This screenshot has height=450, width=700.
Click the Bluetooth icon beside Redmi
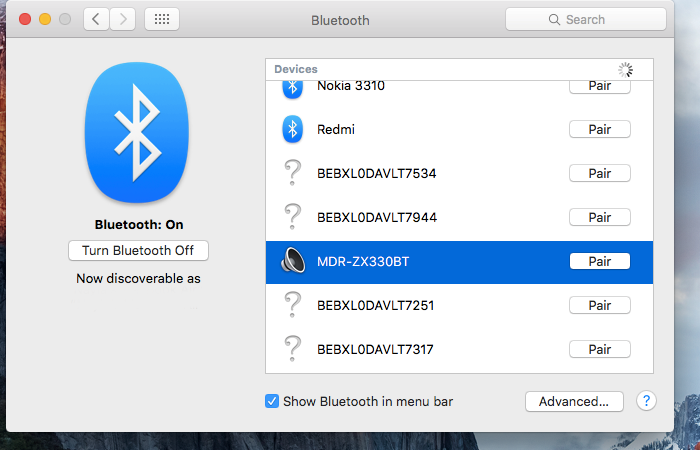pyautogui.click(x=292, y=129)
